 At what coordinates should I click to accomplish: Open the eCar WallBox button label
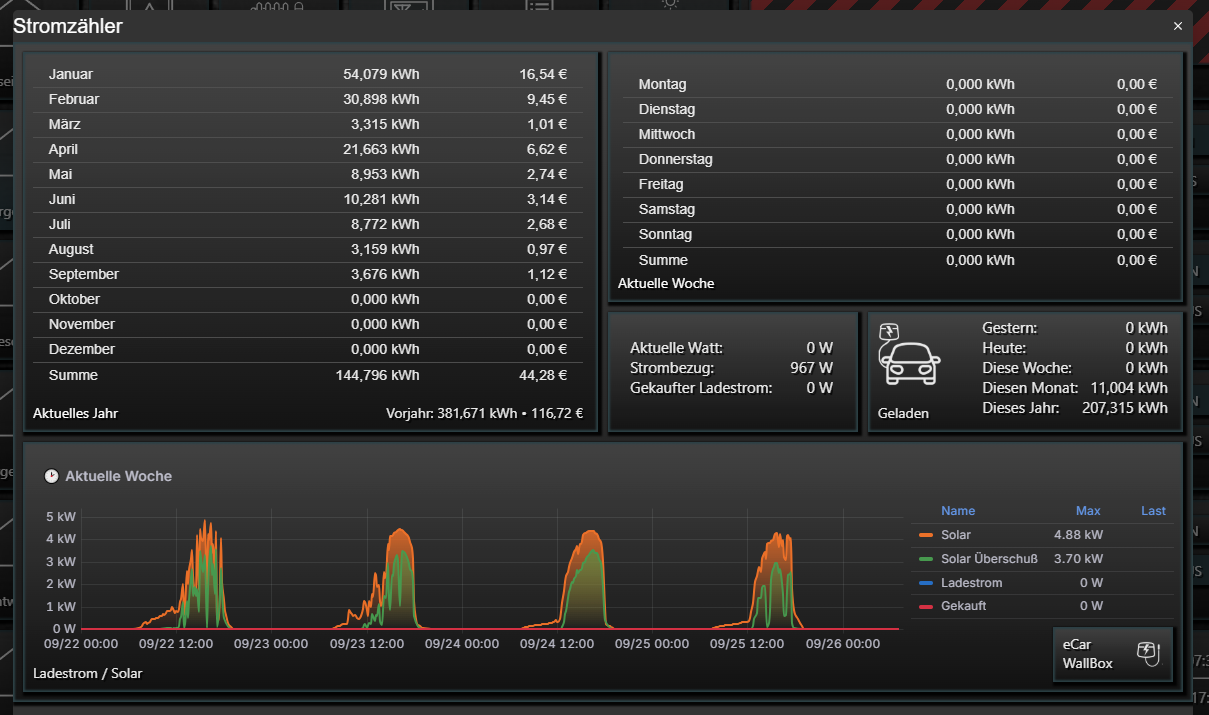1088,654
